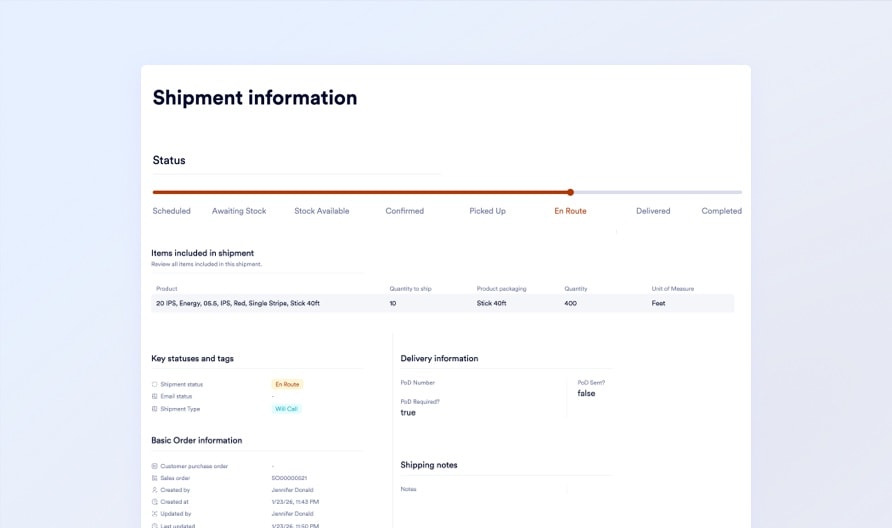Click the product name 20 IPS, Energy row
Viewport: 892px width, 528px height.
pyautogui.click(x=238, y=303)
